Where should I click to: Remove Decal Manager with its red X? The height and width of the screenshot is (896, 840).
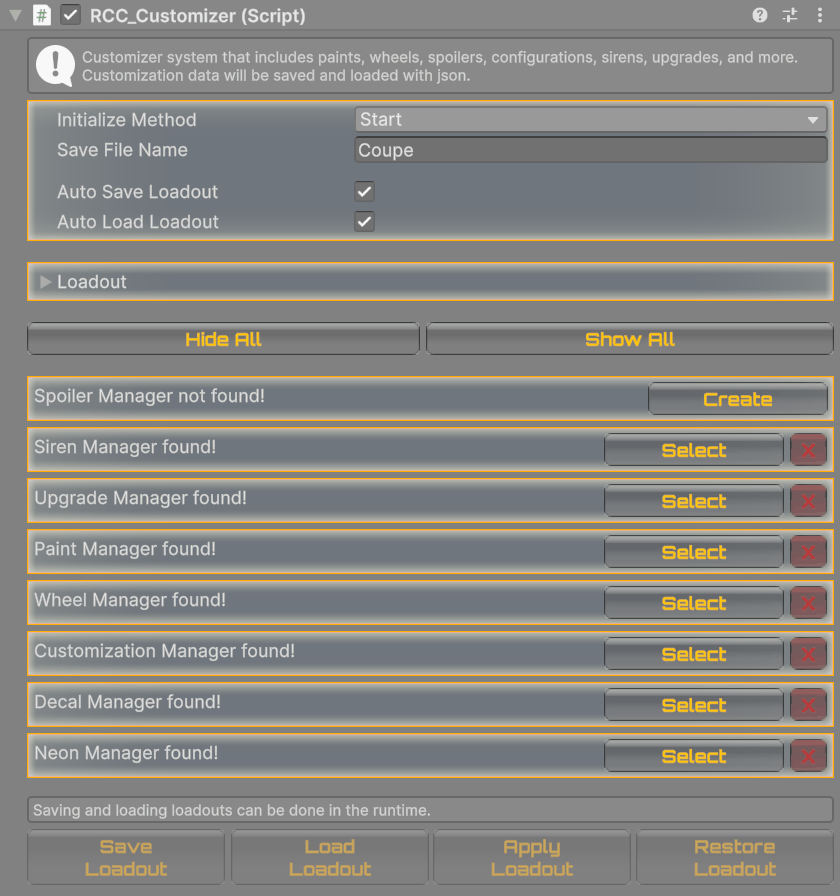(808, 705)
